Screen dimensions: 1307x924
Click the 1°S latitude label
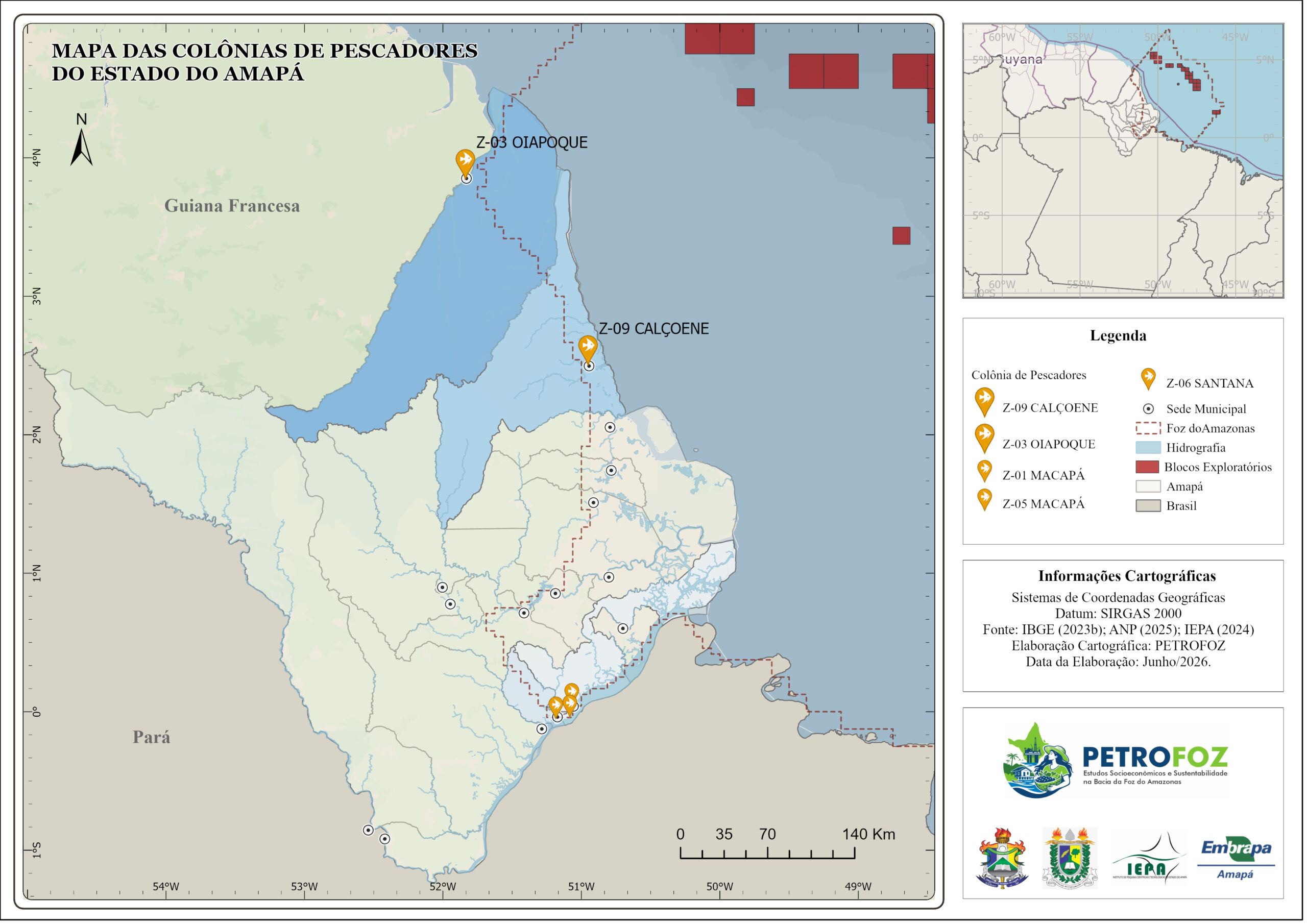coord(37,852)
